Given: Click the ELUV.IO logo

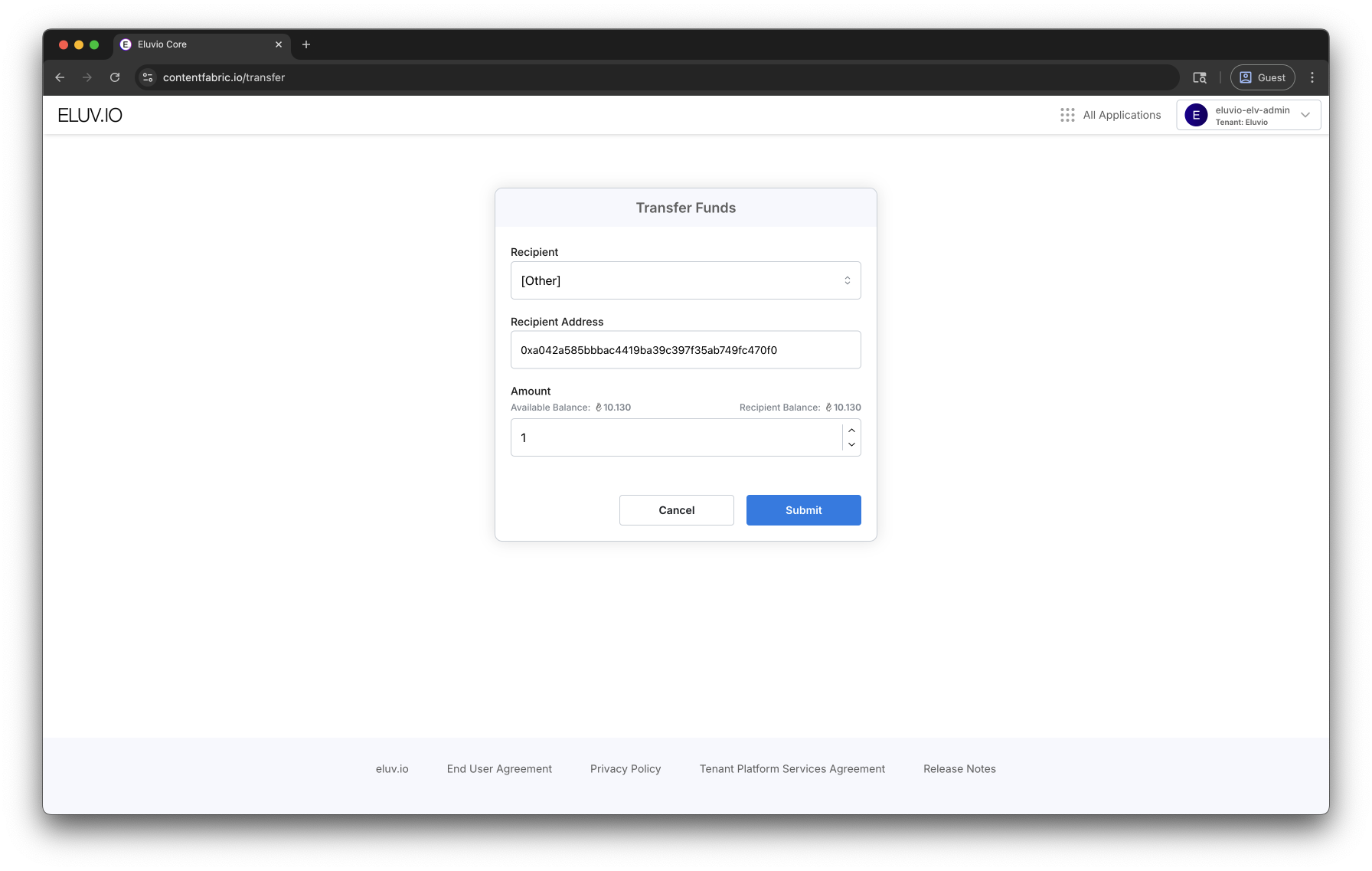Looking at the screenshot, I should [x=90, y=115].
